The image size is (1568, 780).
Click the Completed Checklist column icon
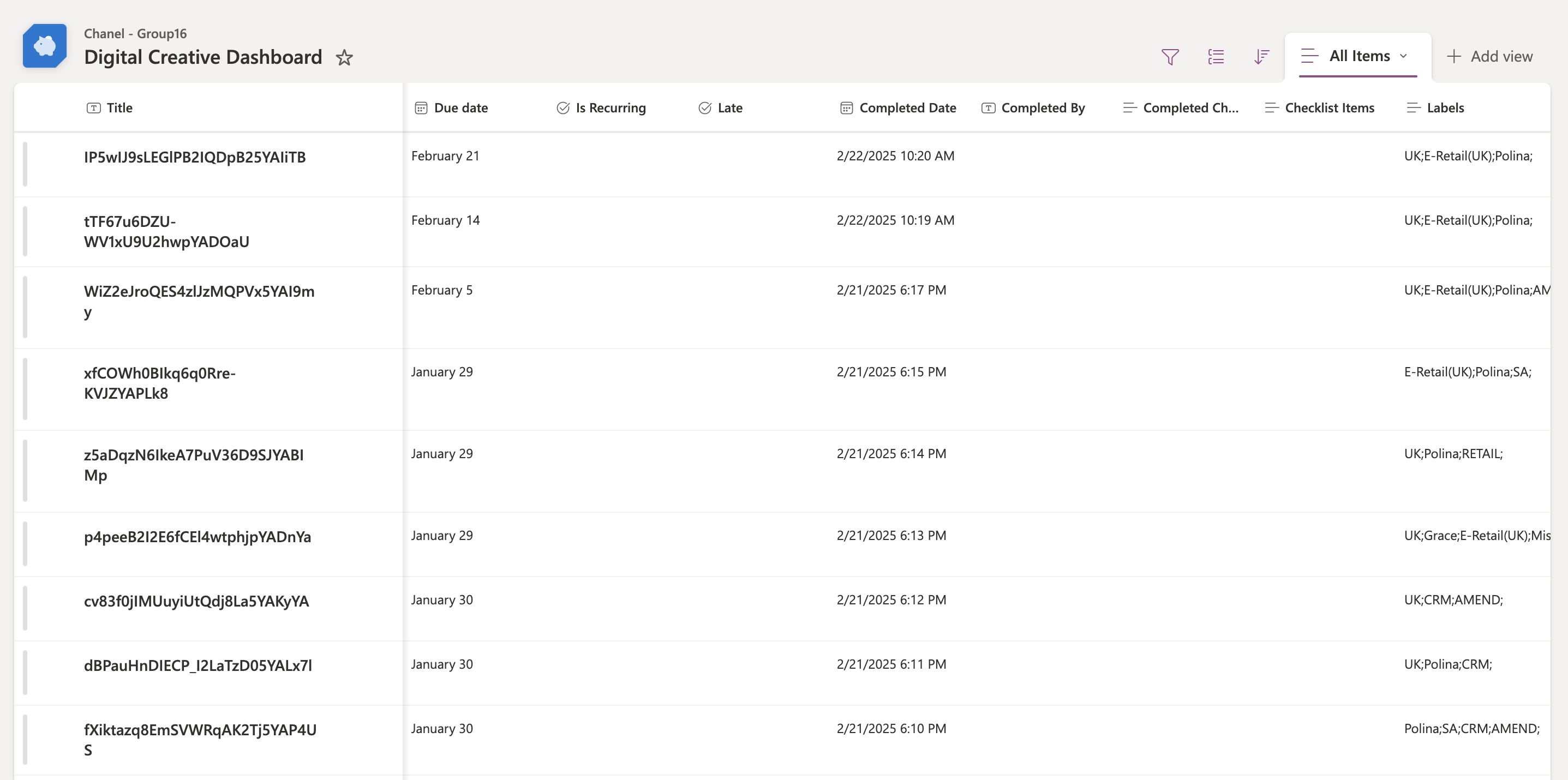[1130, 107]
